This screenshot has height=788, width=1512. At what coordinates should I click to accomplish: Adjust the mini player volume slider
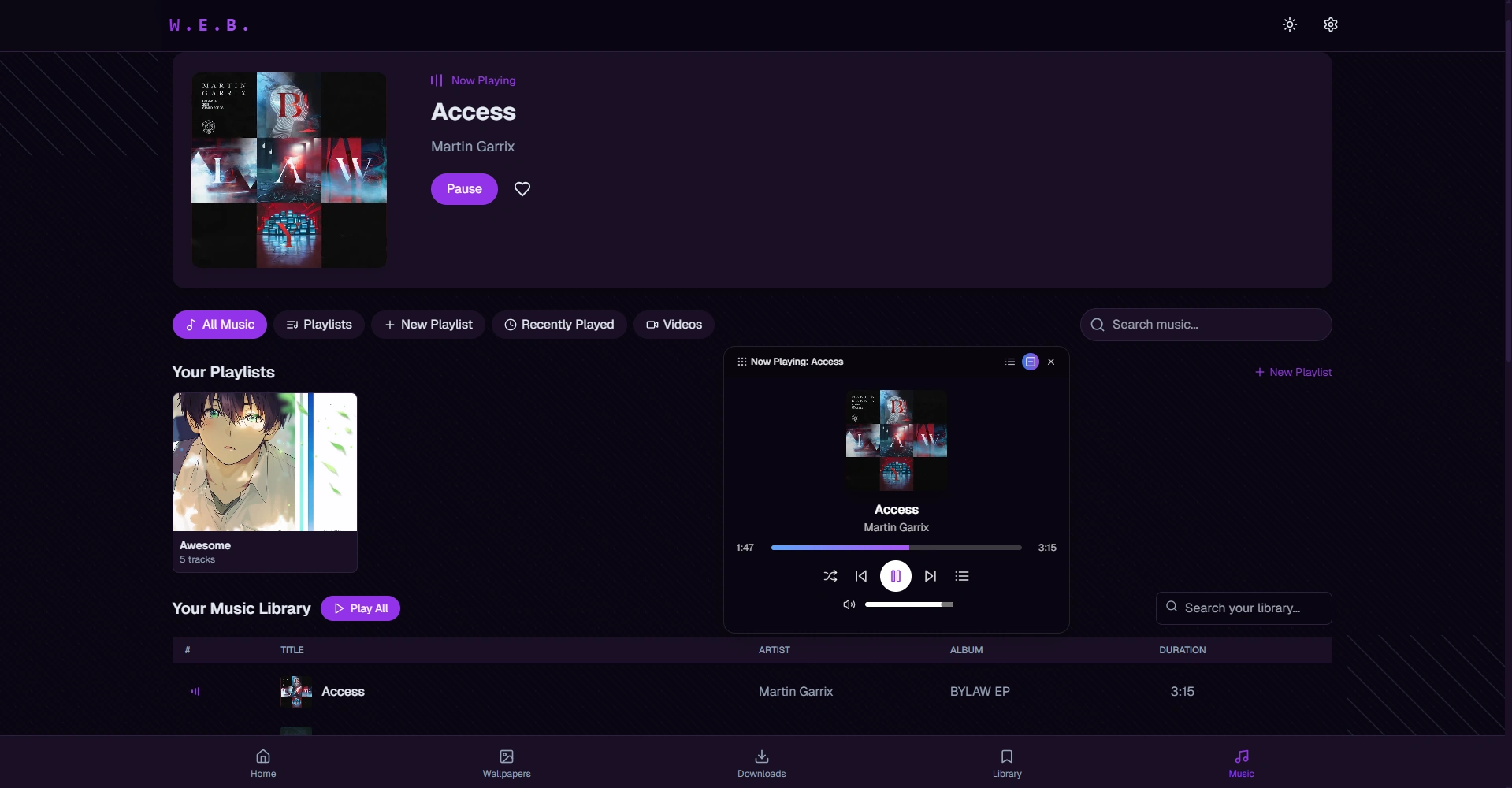click(x=909, y=604)
